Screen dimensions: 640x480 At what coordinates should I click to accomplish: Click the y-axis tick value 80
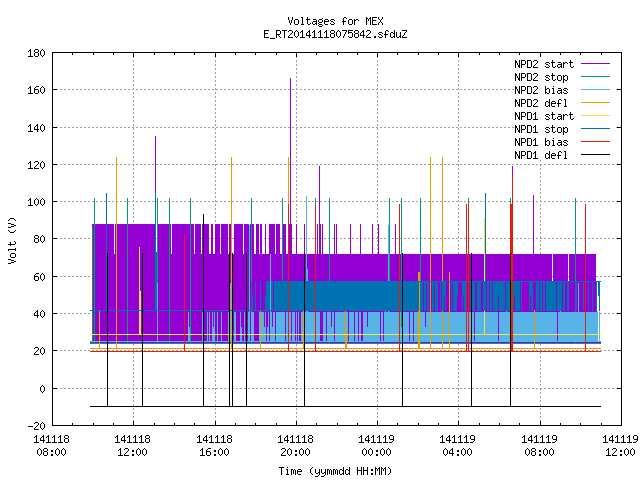tap(39, 239)
